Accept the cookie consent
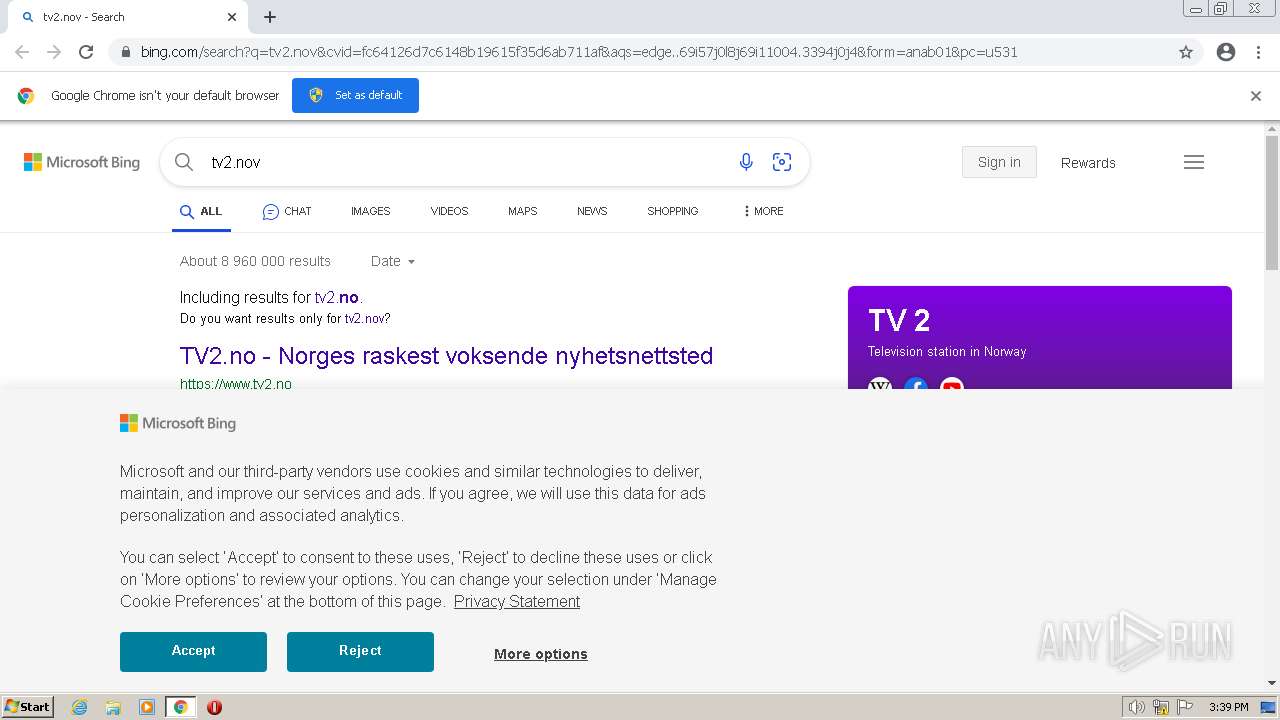The width and height of the screenshot is (1280, 720). pyautogui.click(x=193, y=651)
